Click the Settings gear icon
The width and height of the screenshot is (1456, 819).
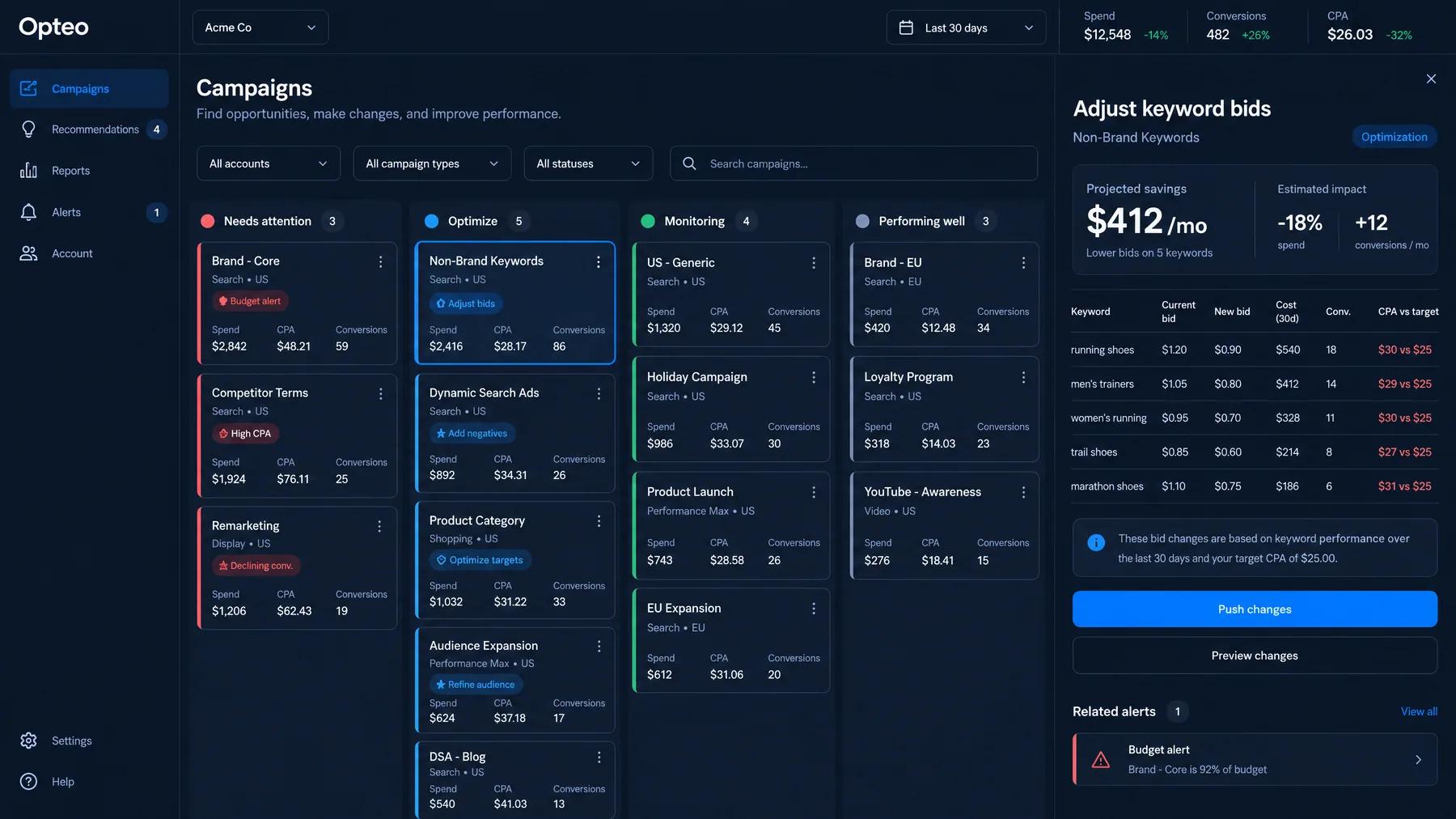click(x=28, y=740)
